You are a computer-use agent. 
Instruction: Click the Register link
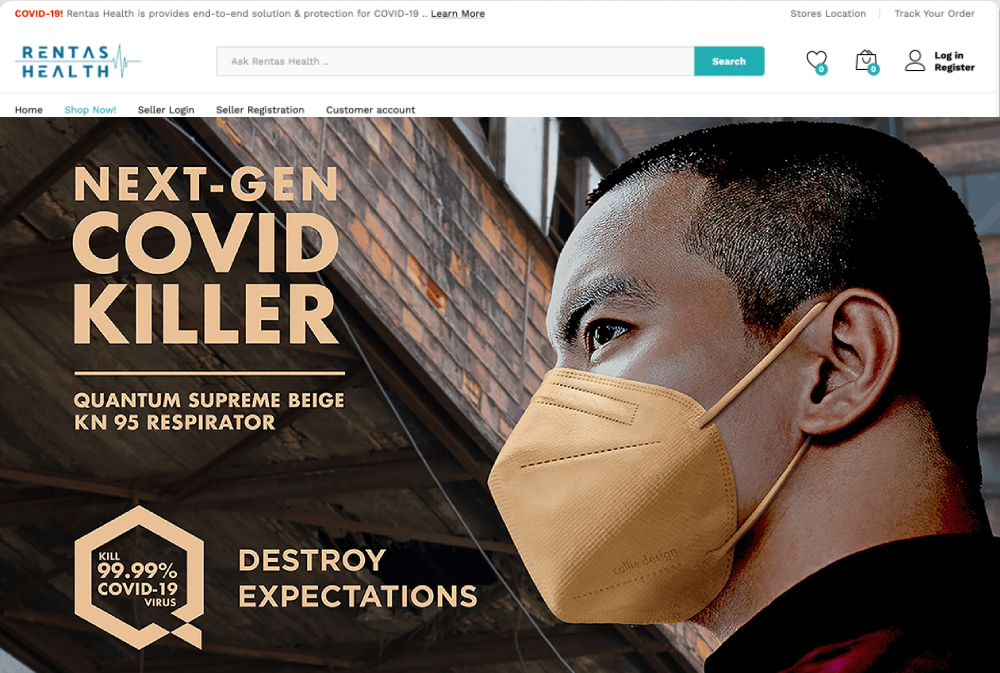[x=954, y=67]
